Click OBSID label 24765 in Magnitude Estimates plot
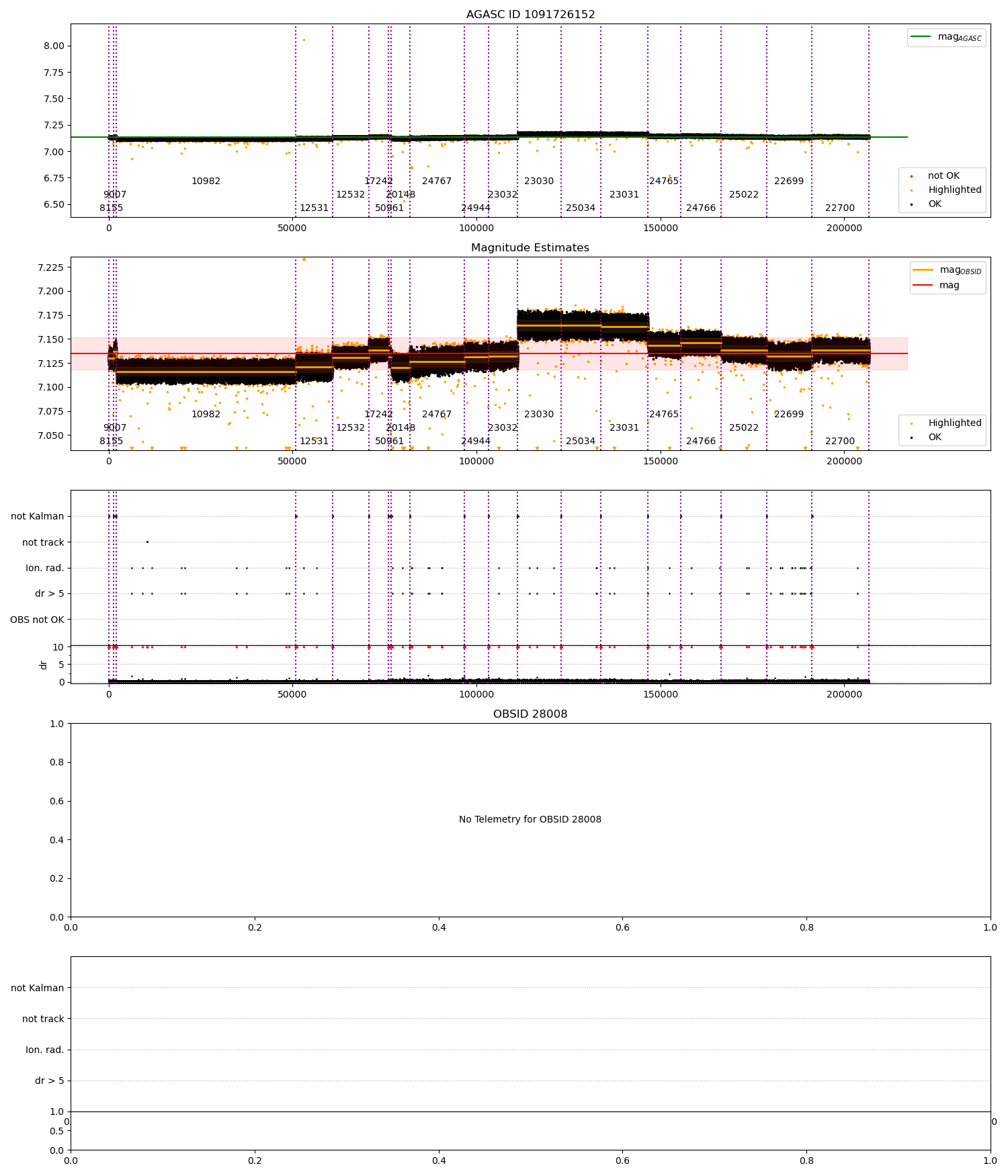Viewport: 1008px width, 1176px height. pos(664,415)
